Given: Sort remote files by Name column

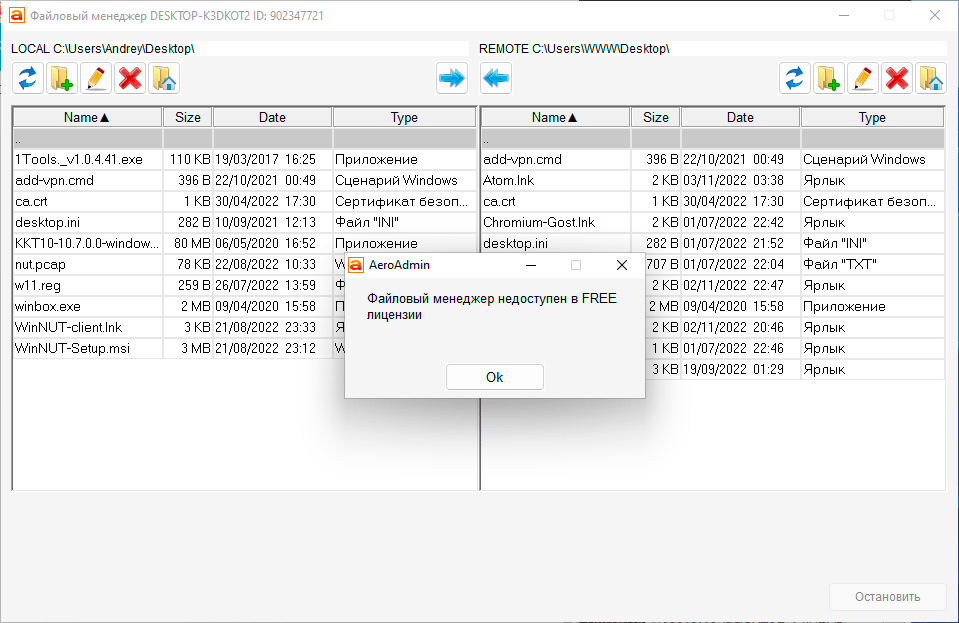Looking at the screenshot, I should coord(555,117).
